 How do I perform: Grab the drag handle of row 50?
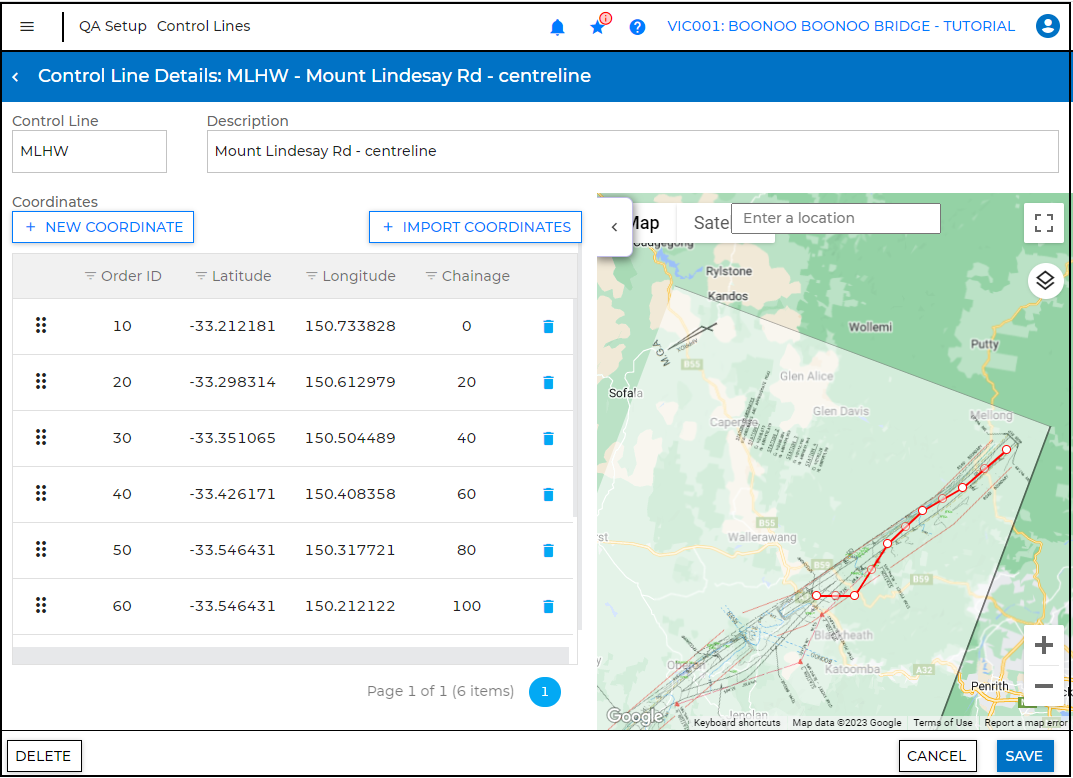coord(41,549)
